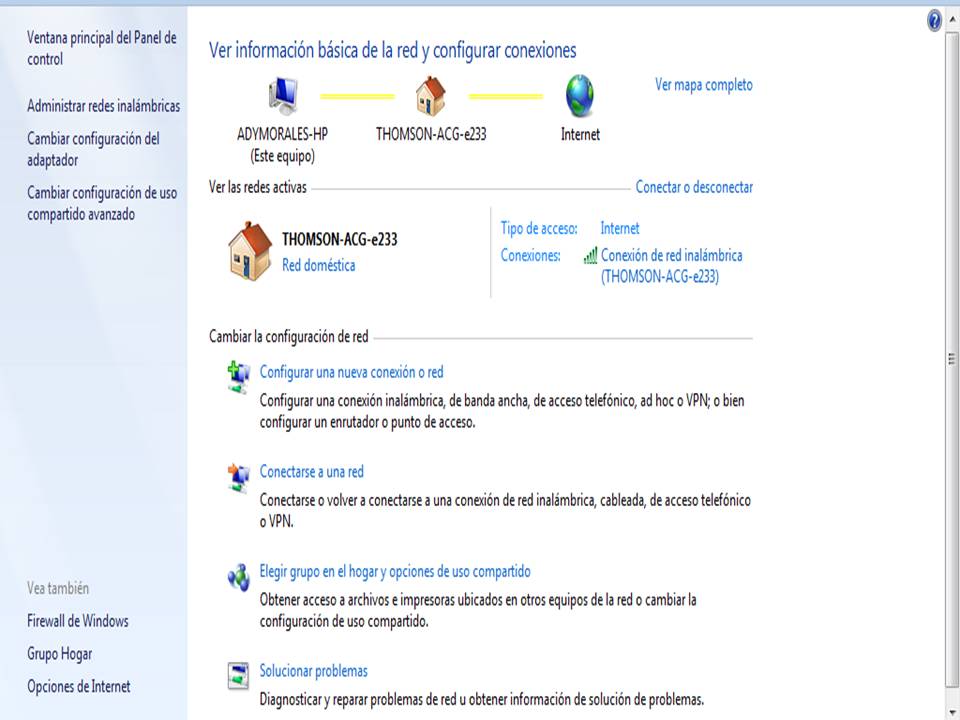
Task: Click the Tipo de acceso label
Action: tap(539, 228)
